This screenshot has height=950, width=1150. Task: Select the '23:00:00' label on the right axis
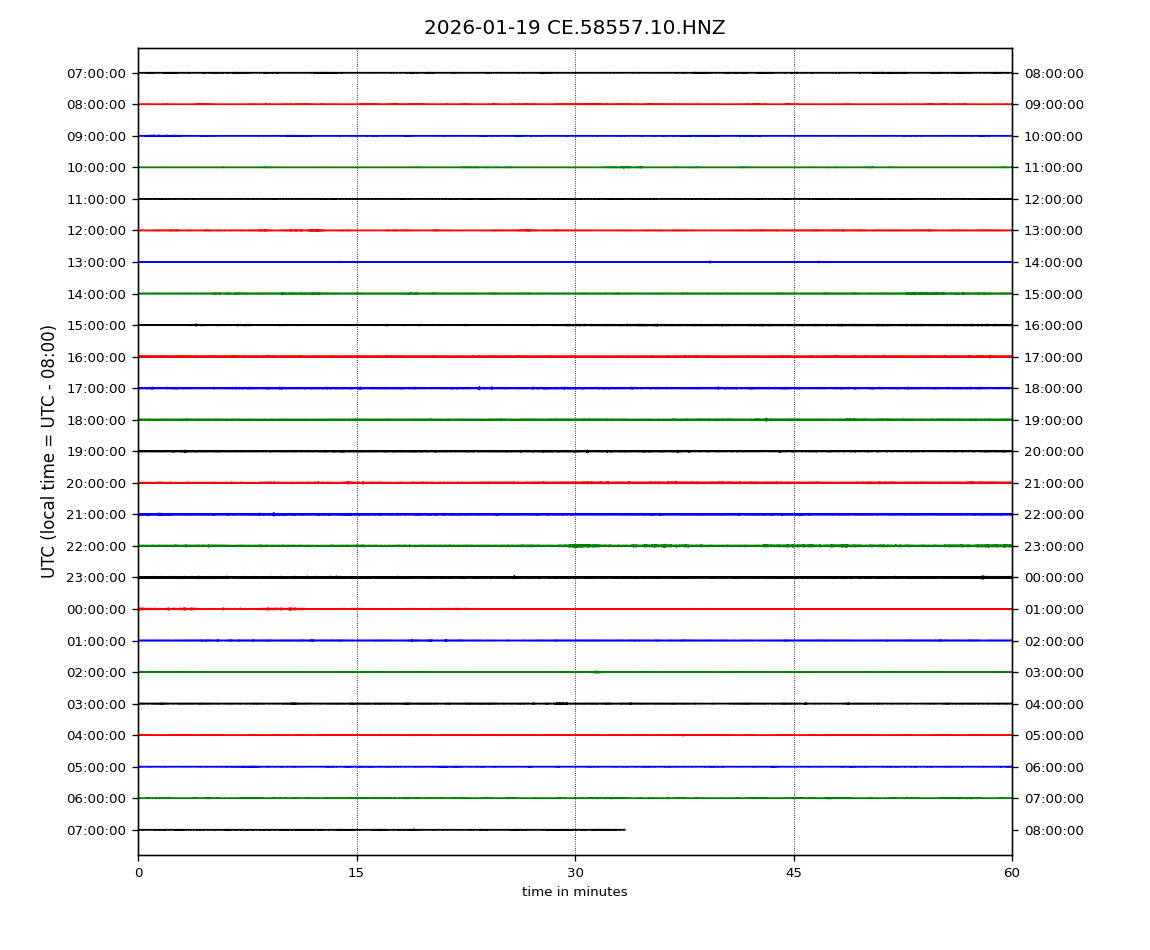(1053, 546)
